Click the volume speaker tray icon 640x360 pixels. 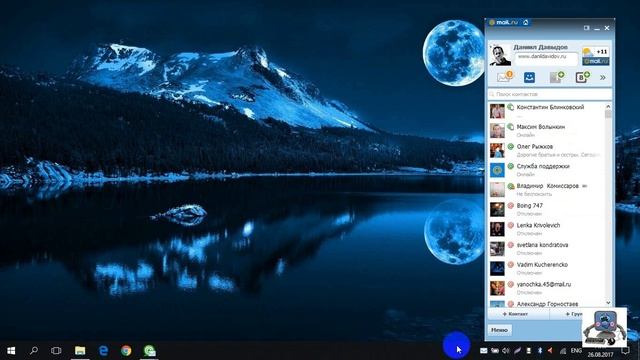coord(506,351)
